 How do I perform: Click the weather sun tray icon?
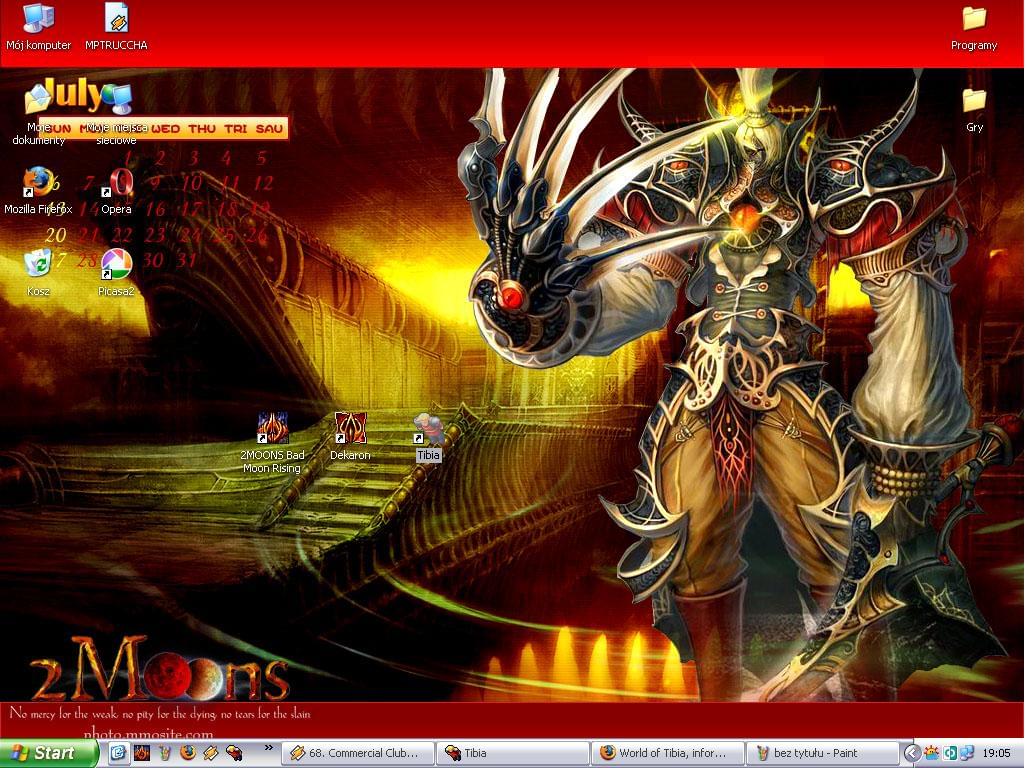pyautogui.click(x=931, y=754)
